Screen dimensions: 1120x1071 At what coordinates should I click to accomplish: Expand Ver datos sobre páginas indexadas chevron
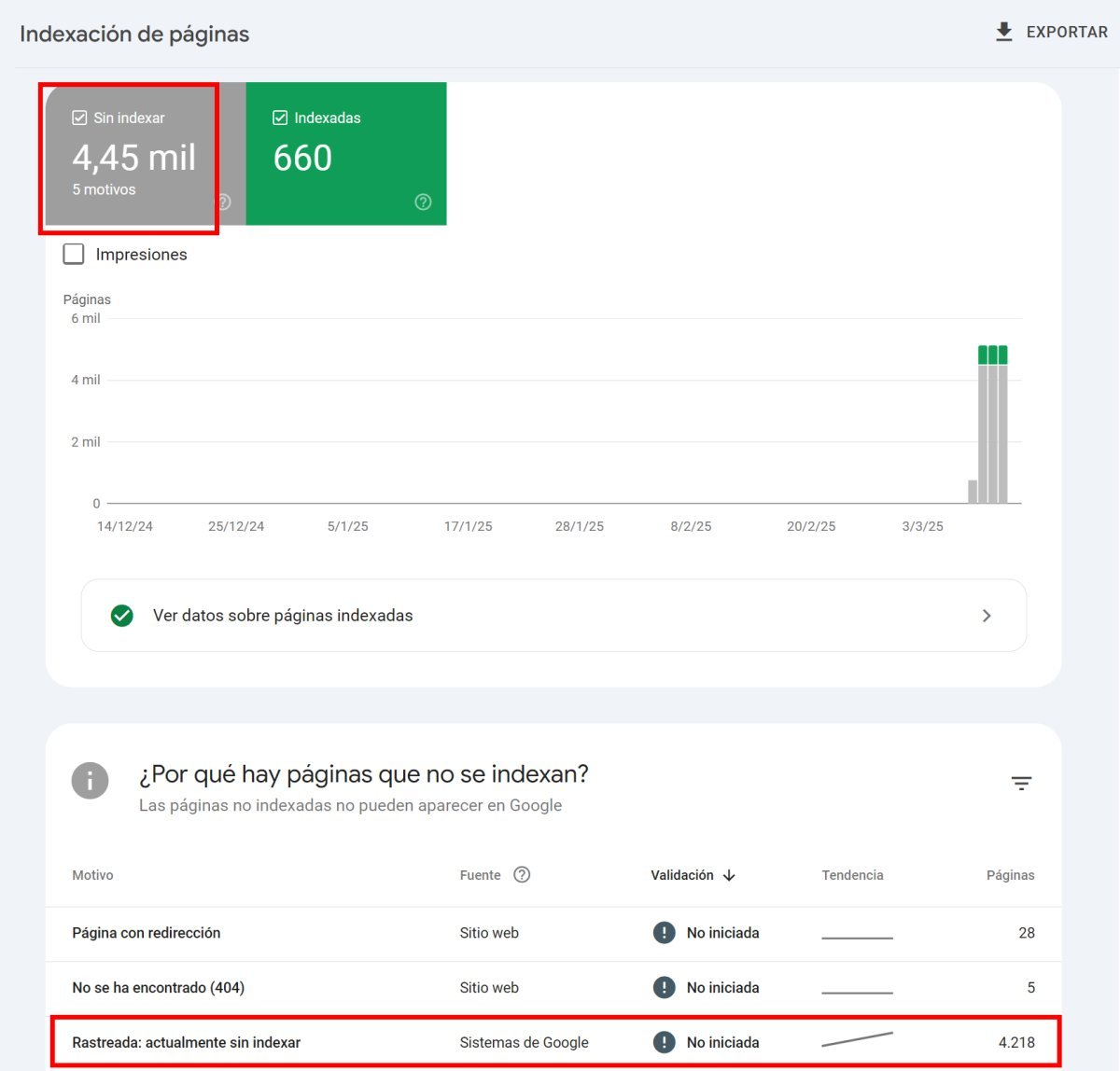click(x=987, y=616)
